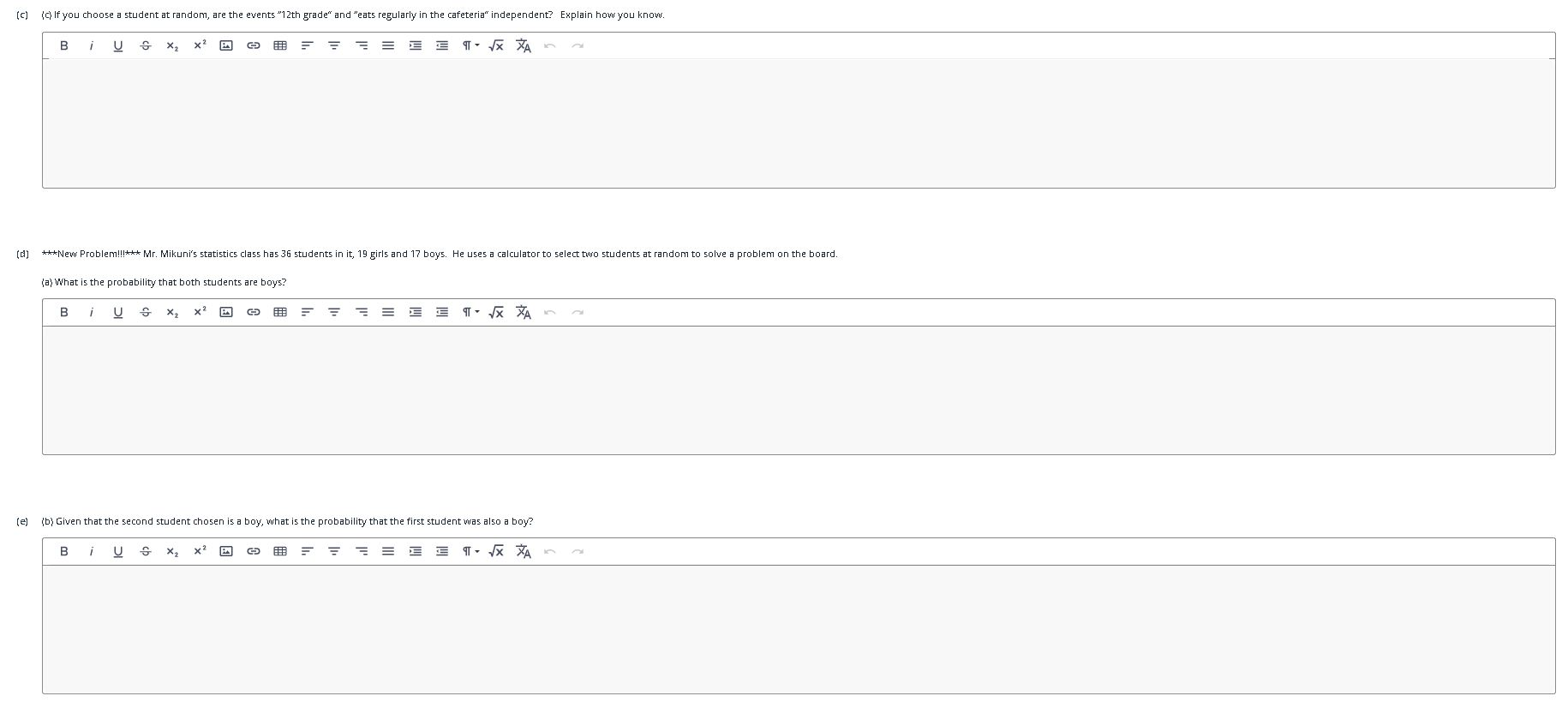Viewport: 1568px width, 708px height.
Task: Toggle bold in the question (c) editor
Action: [63, 45]
